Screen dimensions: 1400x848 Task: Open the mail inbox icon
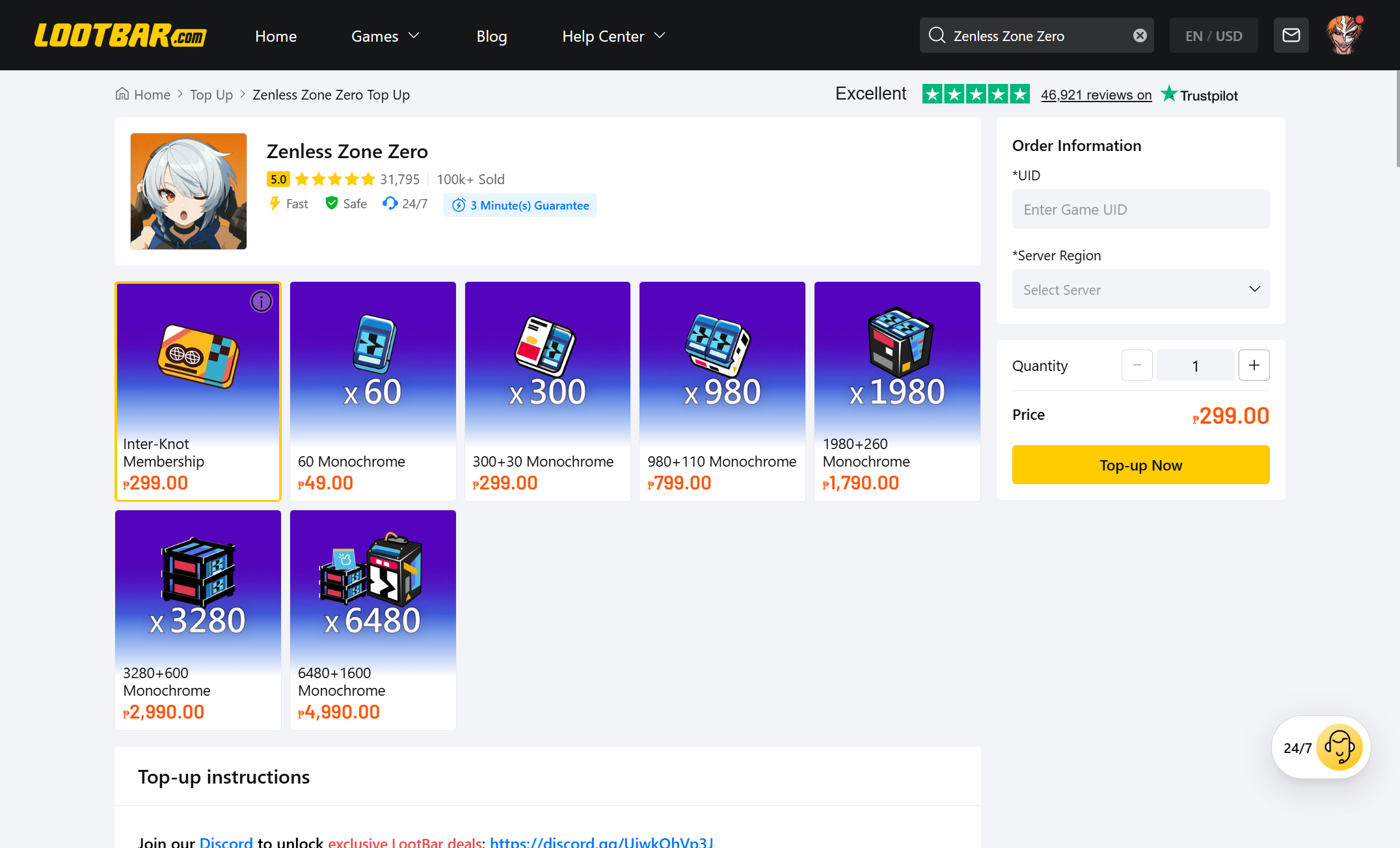(x=1291, y=35)
